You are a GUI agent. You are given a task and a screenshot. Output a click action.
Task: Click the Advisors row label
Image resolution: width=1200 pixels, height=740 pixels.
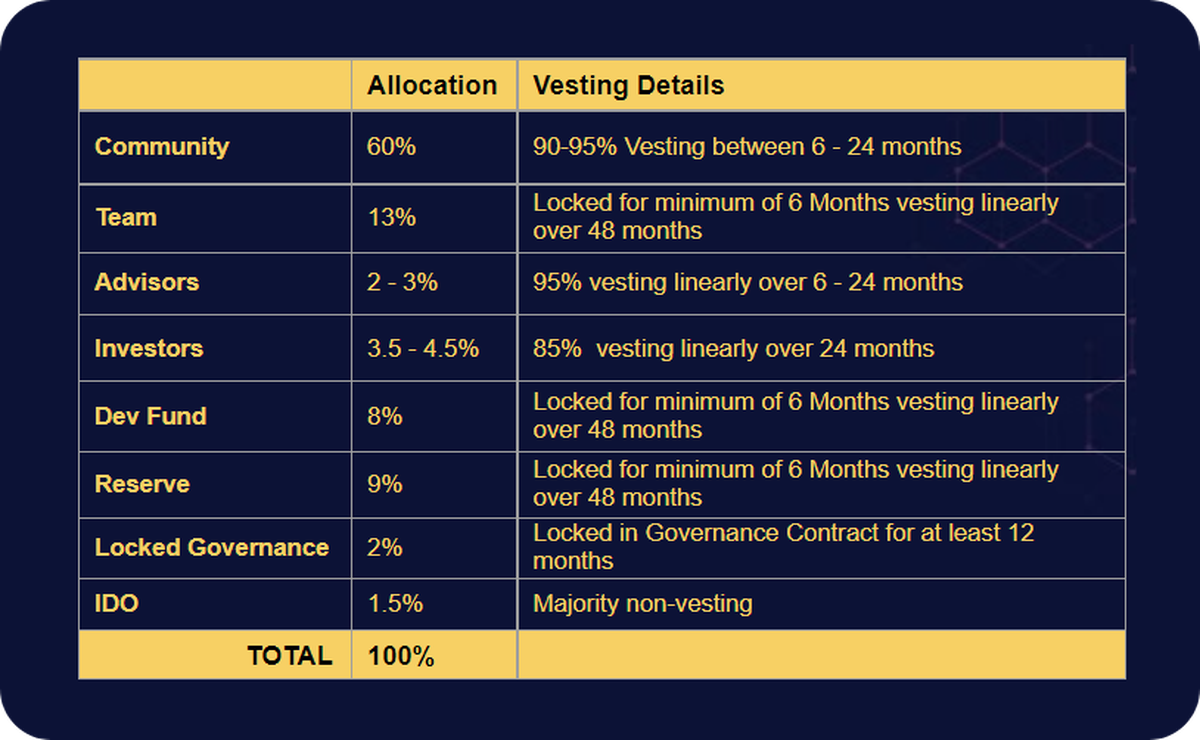(147, 283)
